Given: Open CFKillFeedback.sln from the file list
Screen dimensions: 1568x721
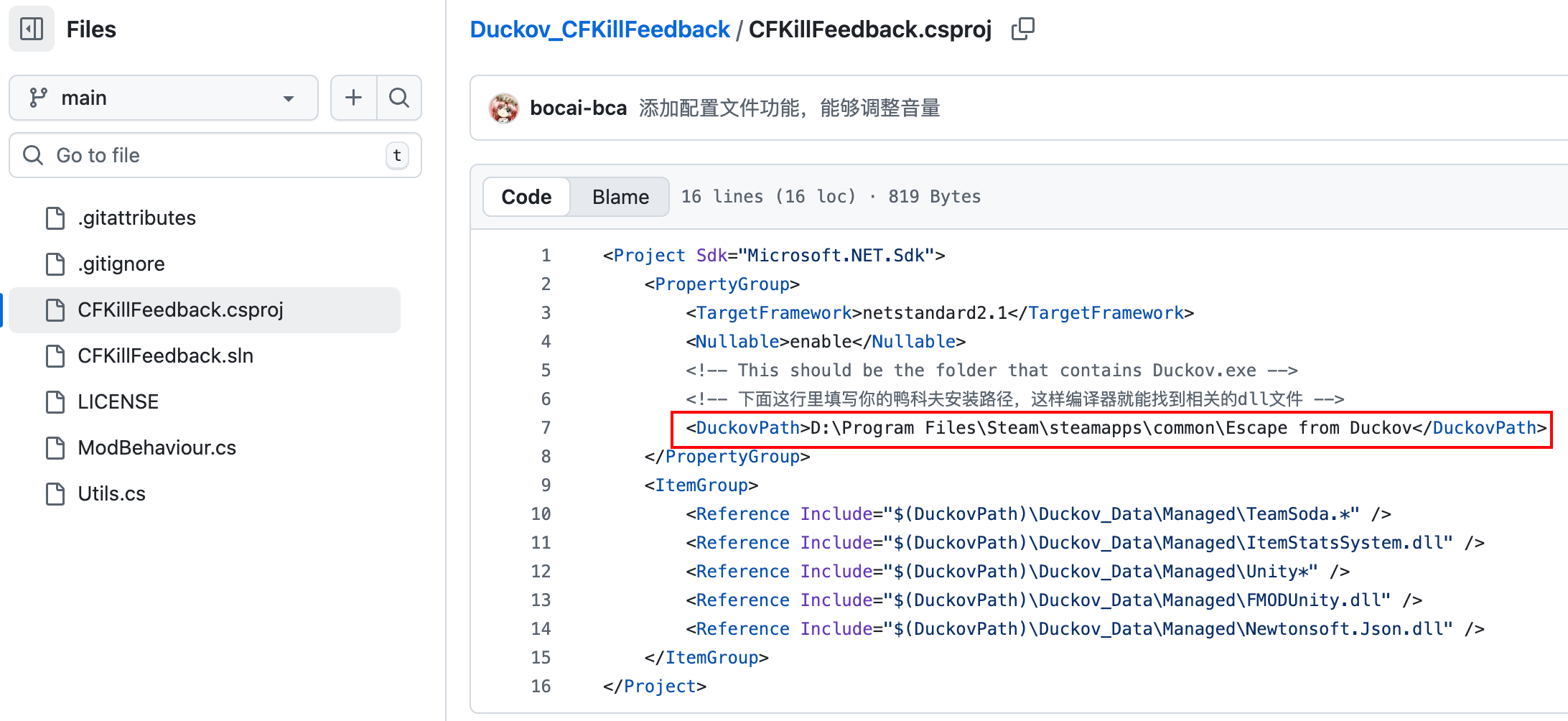Looking at the screenshot, I should click(165, 355).
